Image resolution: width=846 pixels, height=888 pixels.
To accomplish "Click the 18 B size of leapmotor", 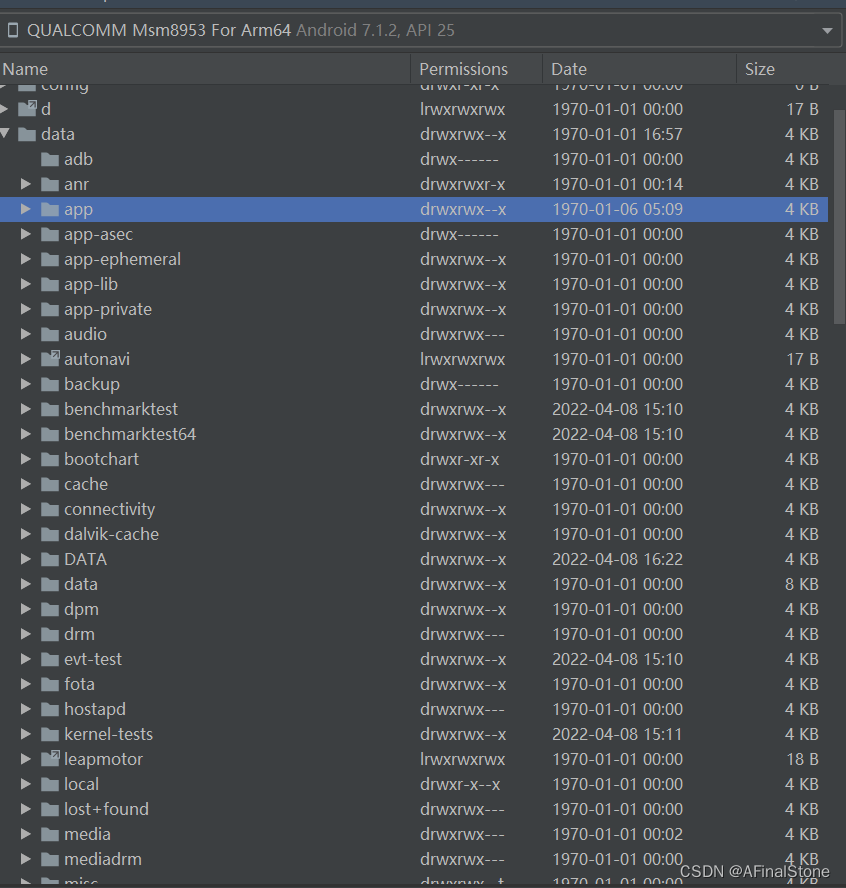I will point(802,759).
